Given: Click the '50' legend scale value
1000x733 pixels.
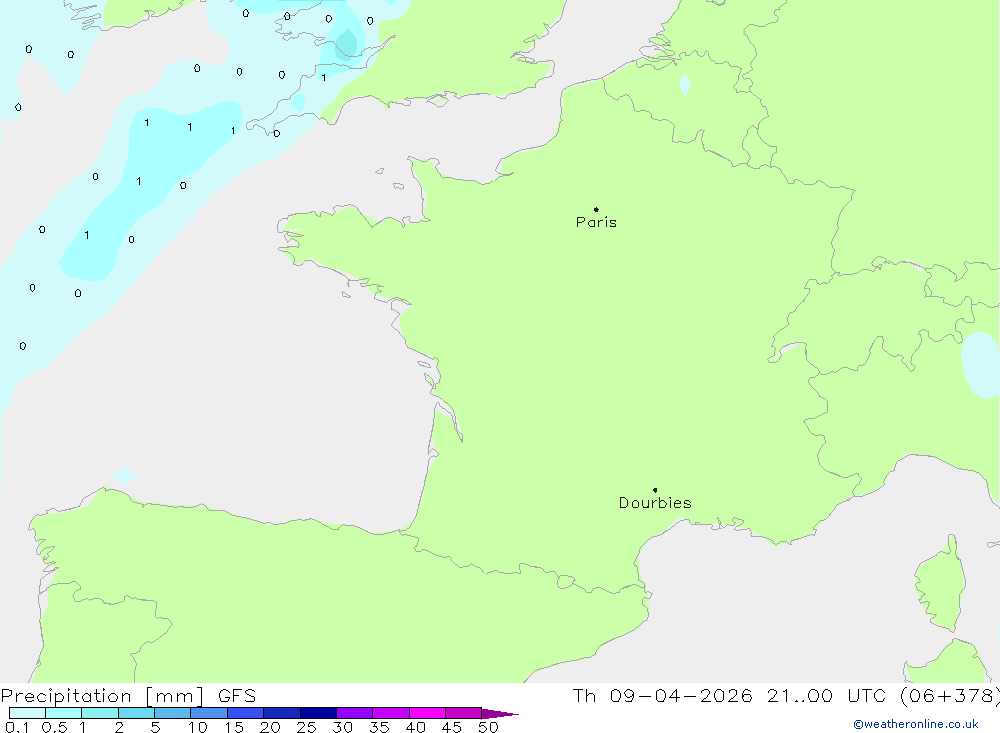Looking at the screenshot, I should coord(488,727).
